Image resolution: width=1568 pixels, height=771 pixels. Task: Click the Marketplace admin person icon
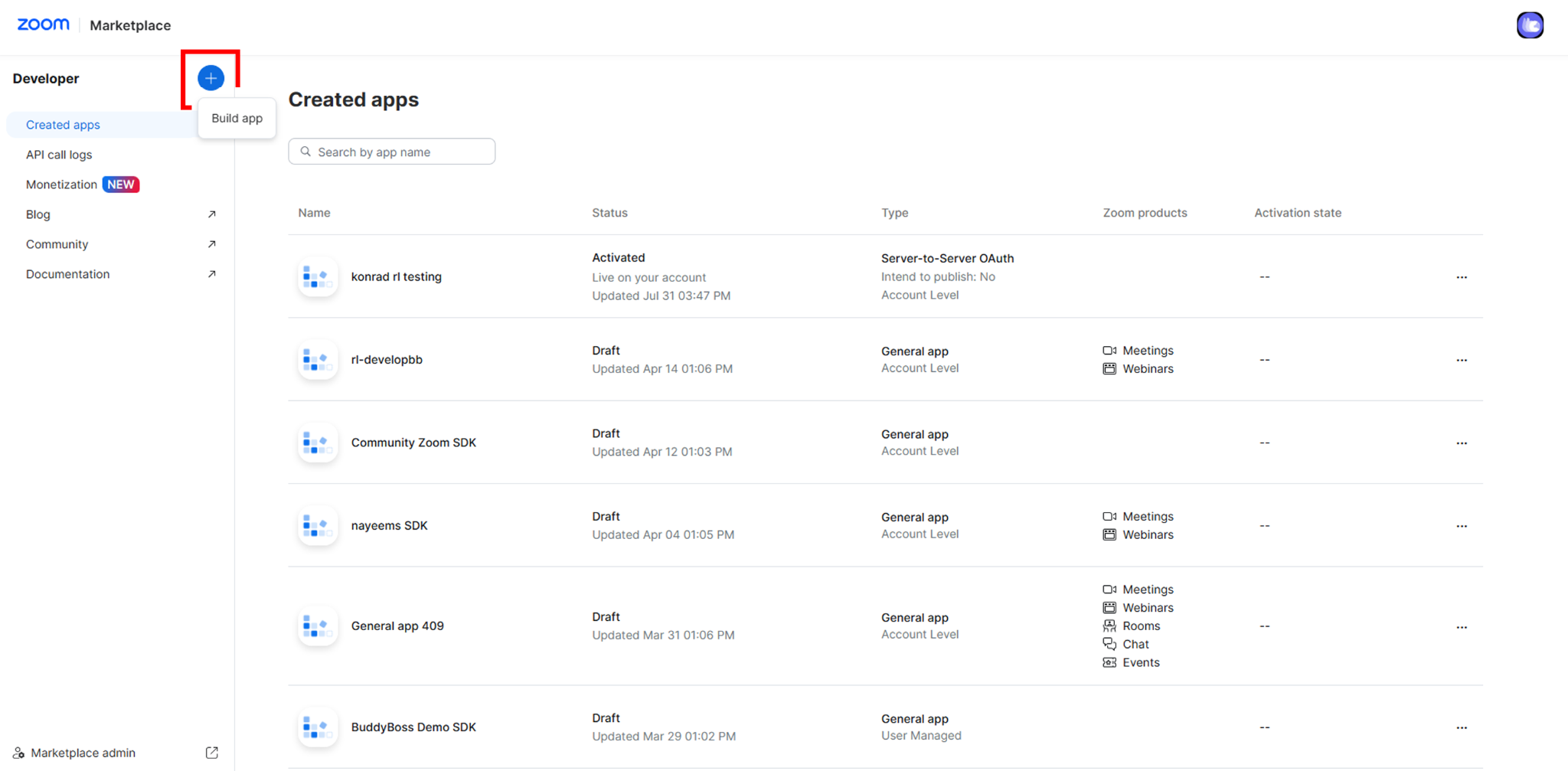click(18, 753)
